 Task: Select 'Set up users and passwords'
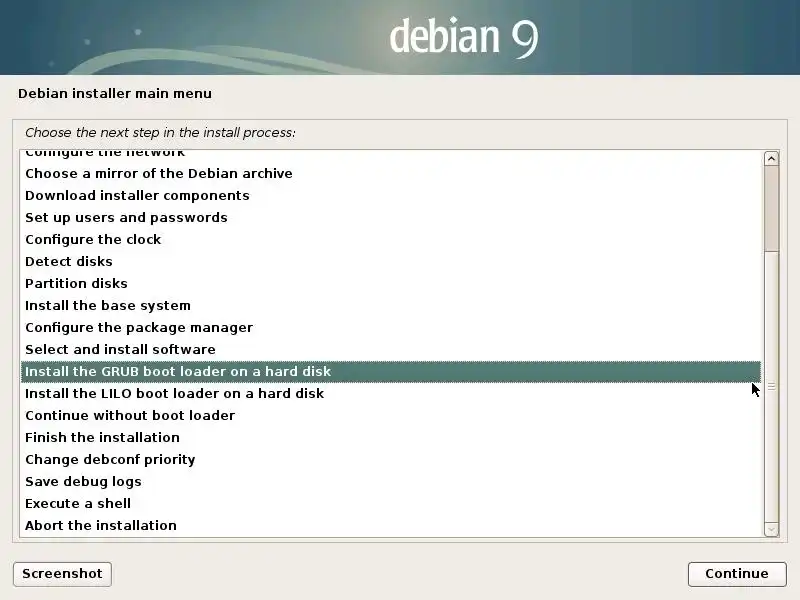[391, 217]
